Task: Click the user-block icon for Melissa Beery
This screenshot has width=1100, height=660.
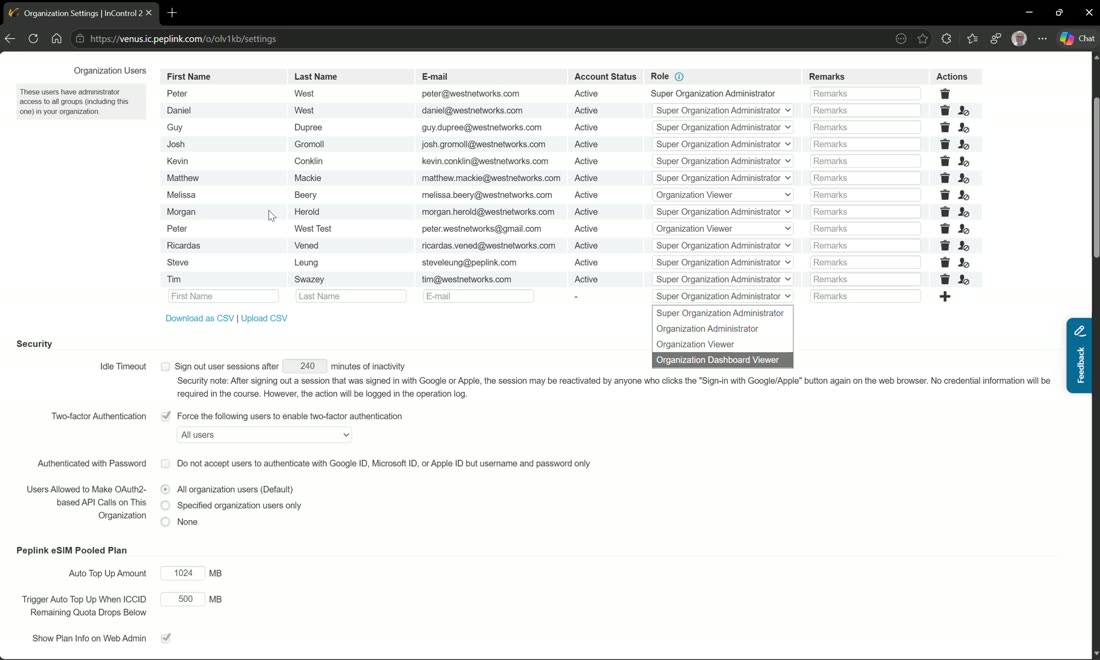Action: [x=964, y=195]
